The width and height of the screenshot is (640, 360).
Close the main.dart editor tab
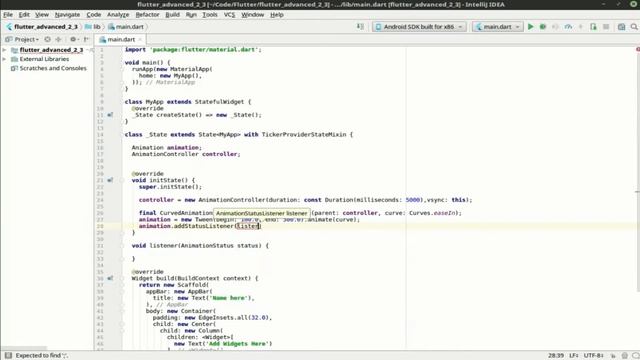coord(140,40)
